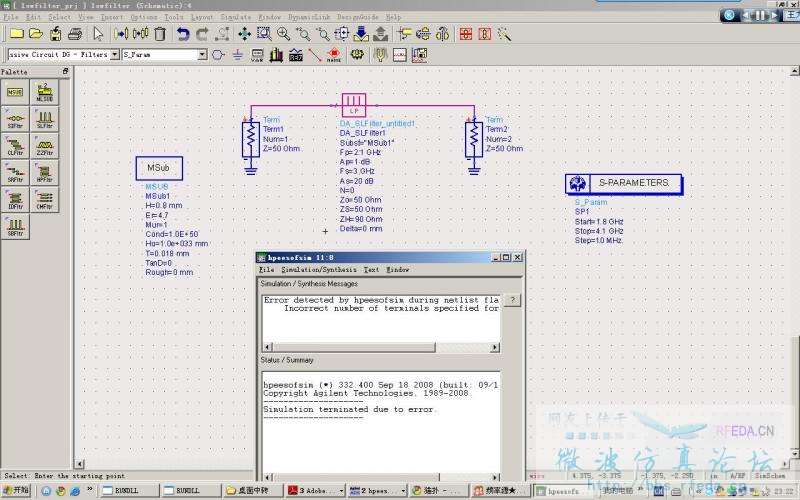Open a design with the open-folder icon
The width and height of the screenshot is (800, 500).
pos(36,34)
